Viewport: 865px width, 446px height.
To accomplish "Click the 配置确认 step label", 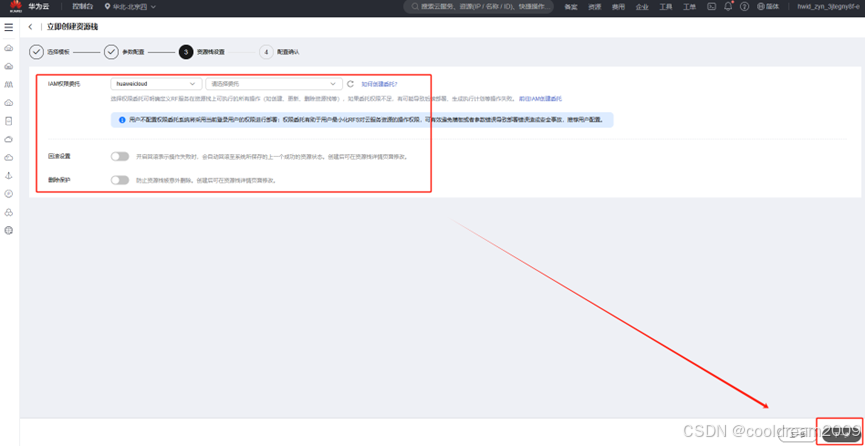I will (288, 52).
